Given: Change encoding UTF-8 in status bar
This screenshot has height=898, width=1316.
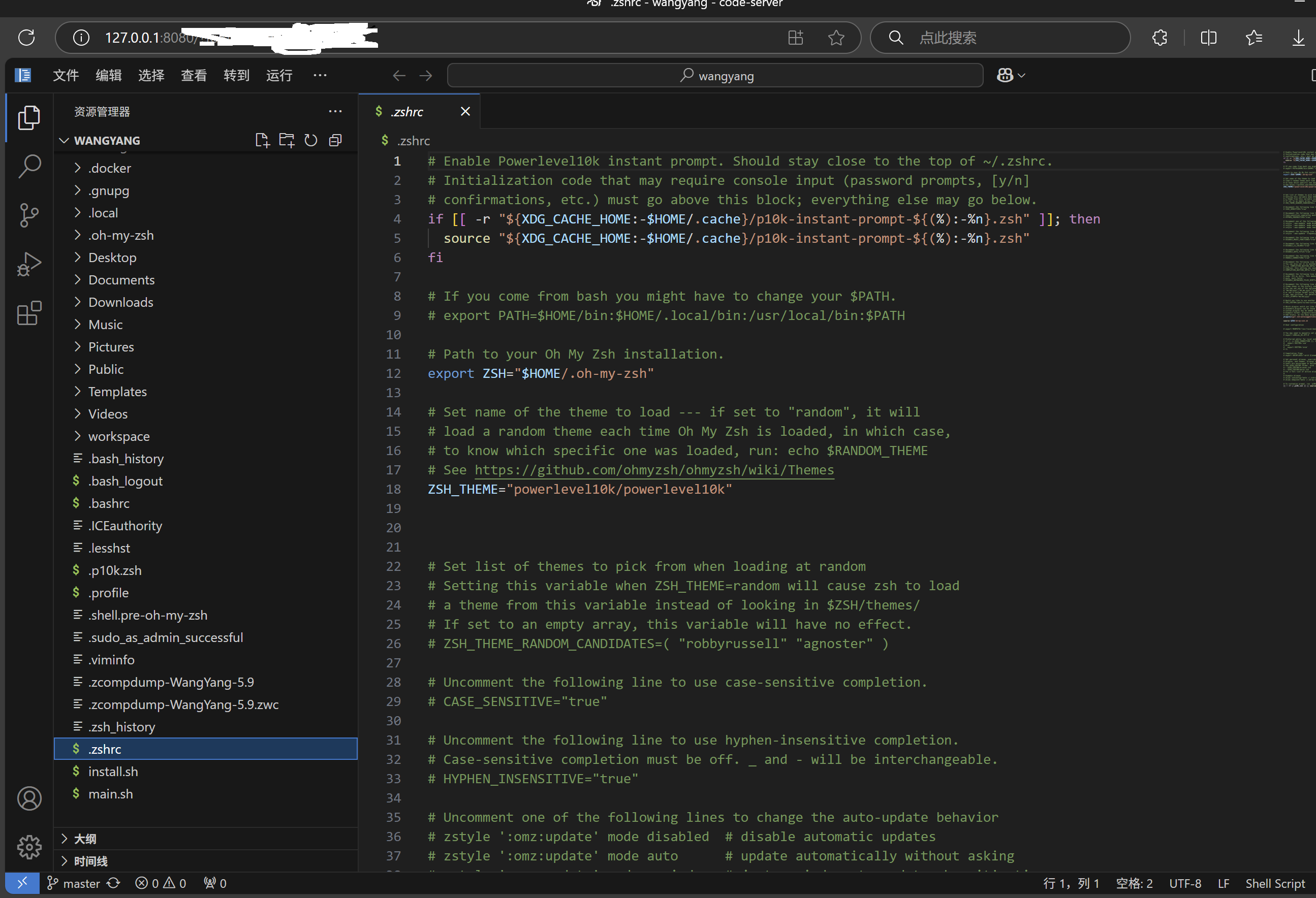Looking at the screenshot, I should (x=1184, y=883).
